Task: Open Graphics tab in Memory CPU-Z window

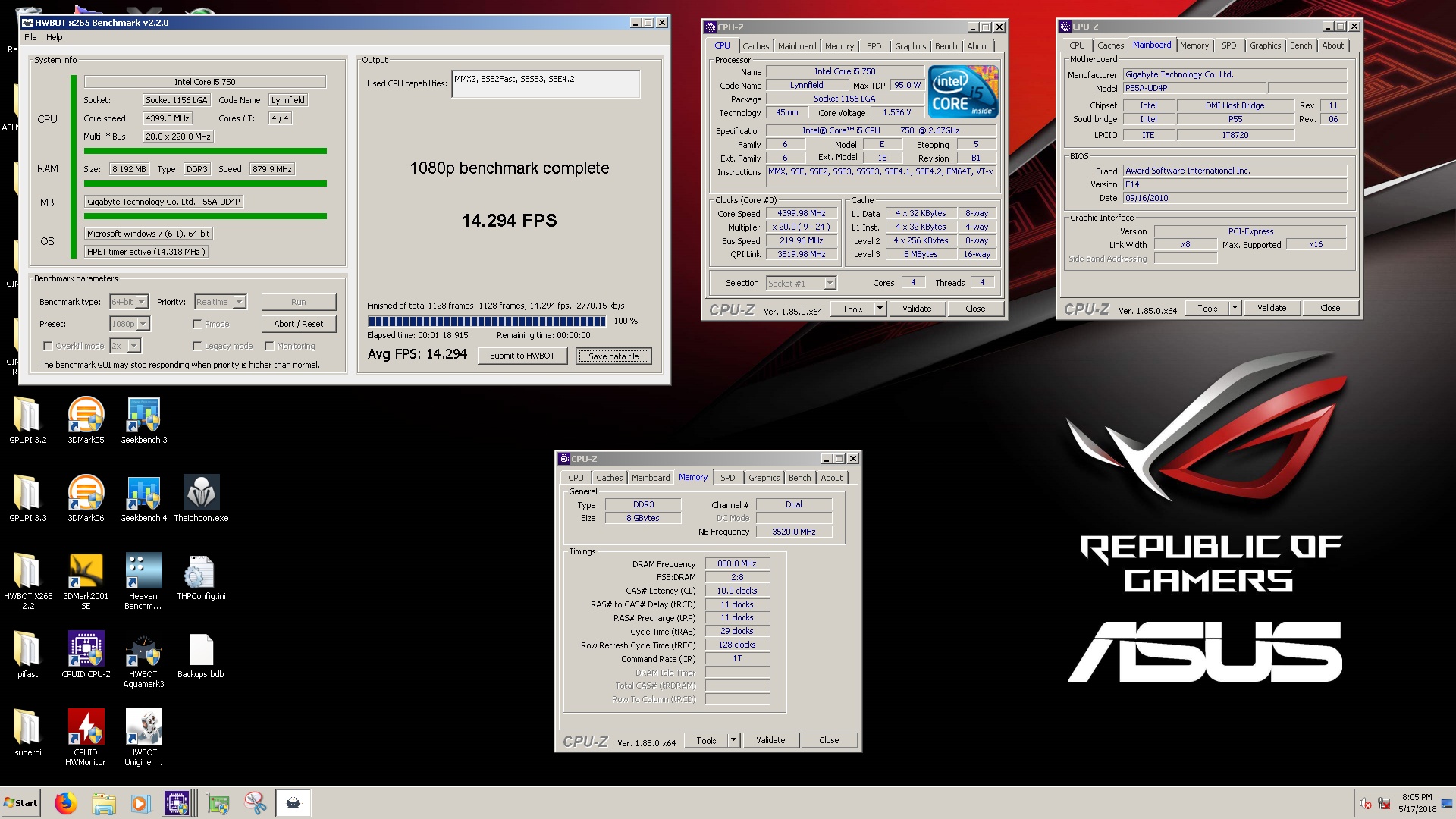Action: (764, 478)
